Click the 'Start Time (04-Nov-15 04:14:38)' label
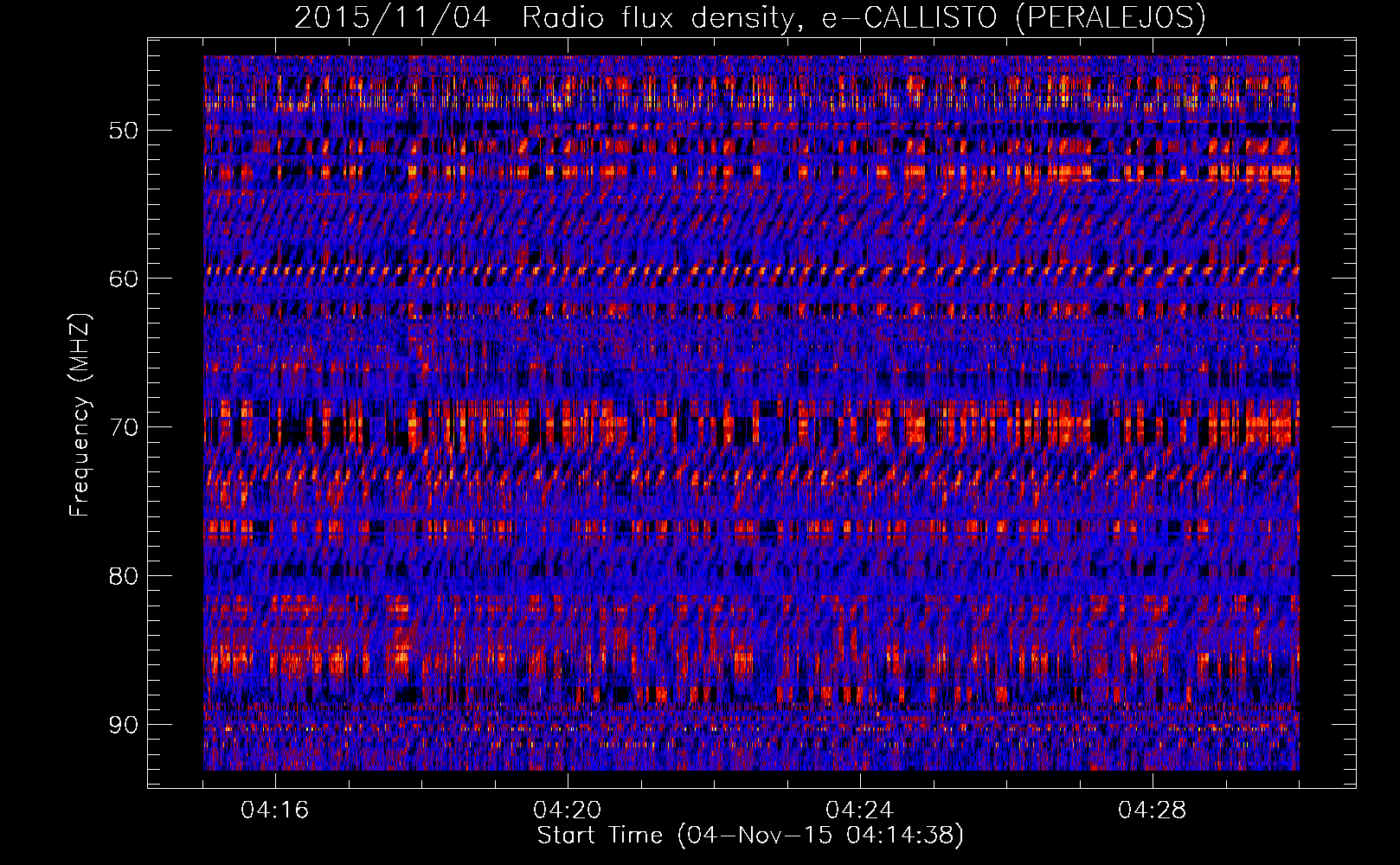 click(x=750, y=836)
